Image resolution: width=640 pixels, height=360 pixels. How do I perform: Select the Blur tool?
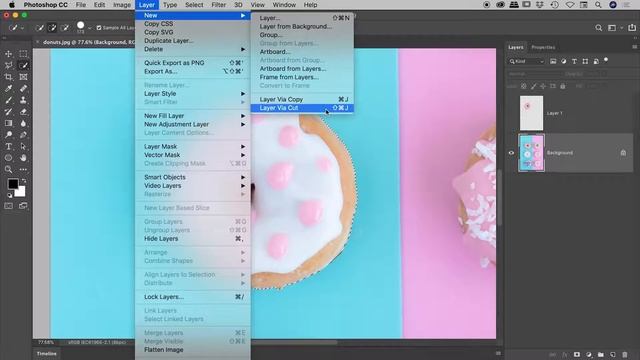click(x=23, y=123)
